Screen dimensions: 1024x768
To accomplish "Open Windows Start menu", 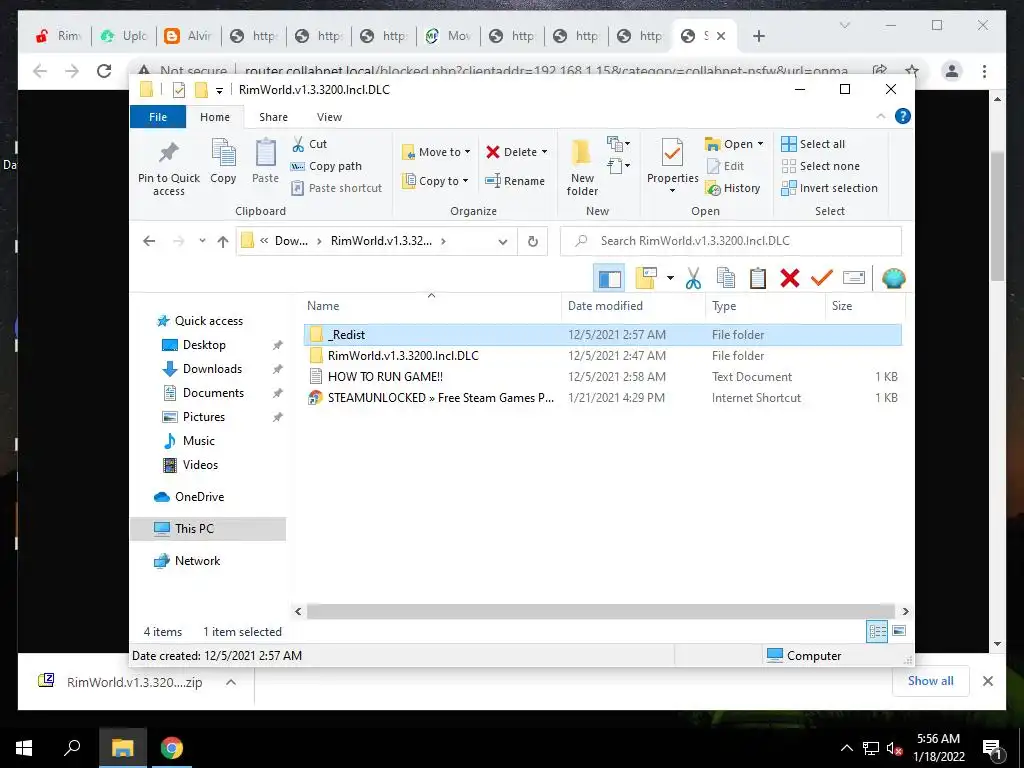I will [24, 748].
